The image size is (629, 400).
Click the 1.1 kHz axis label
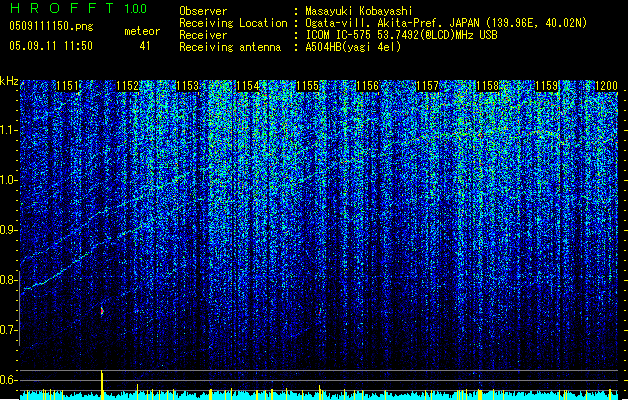(9, 130)
